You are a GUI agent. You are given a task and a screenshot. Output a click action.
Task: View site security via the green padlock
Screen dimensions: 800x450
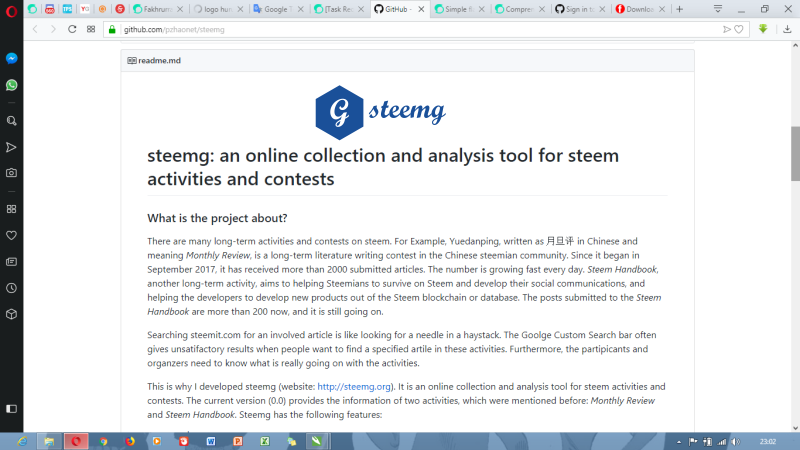tap(112, 30)
